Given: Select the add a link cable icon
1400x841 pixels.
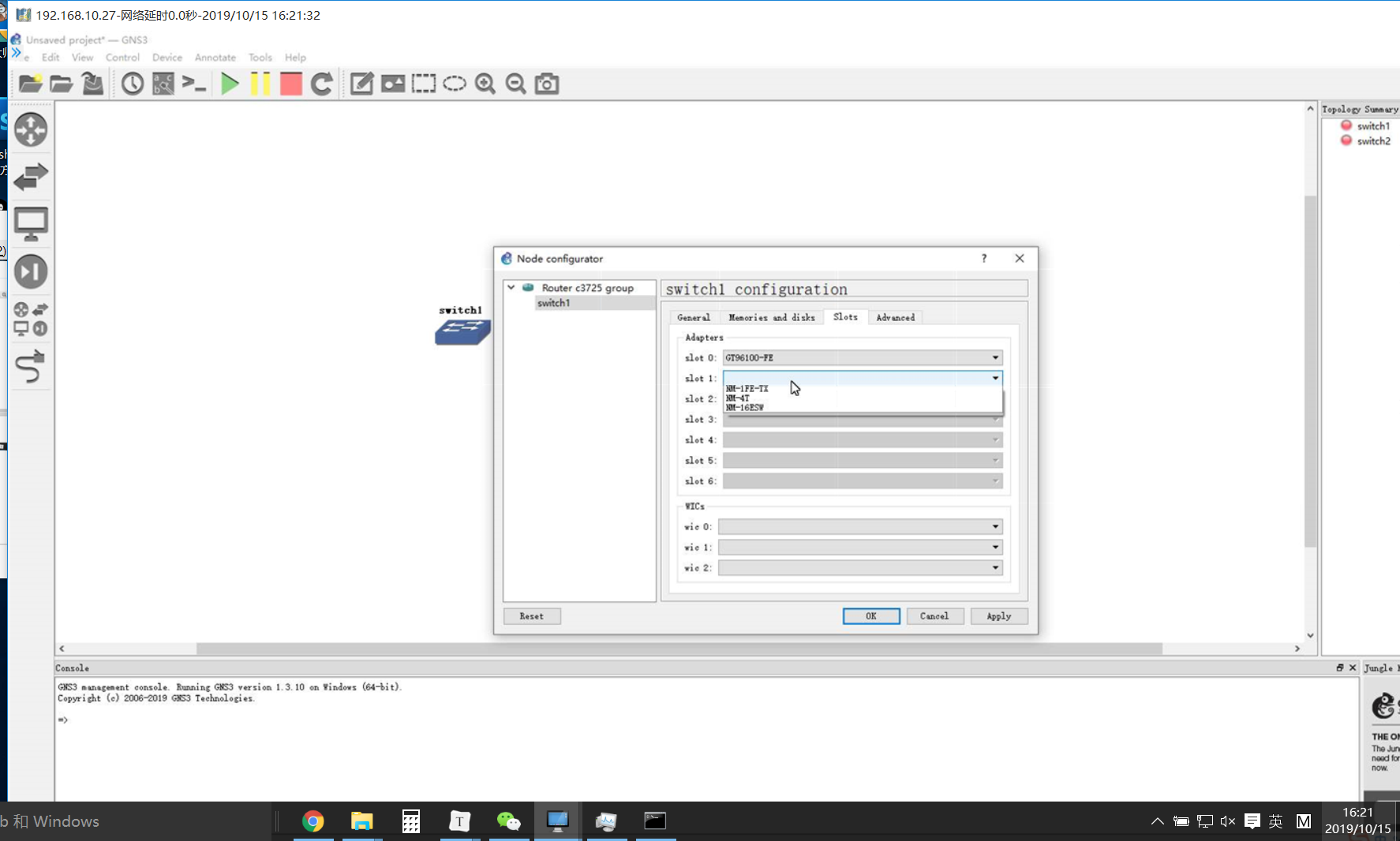Looking at the screenshot, I should click(31, 367).
